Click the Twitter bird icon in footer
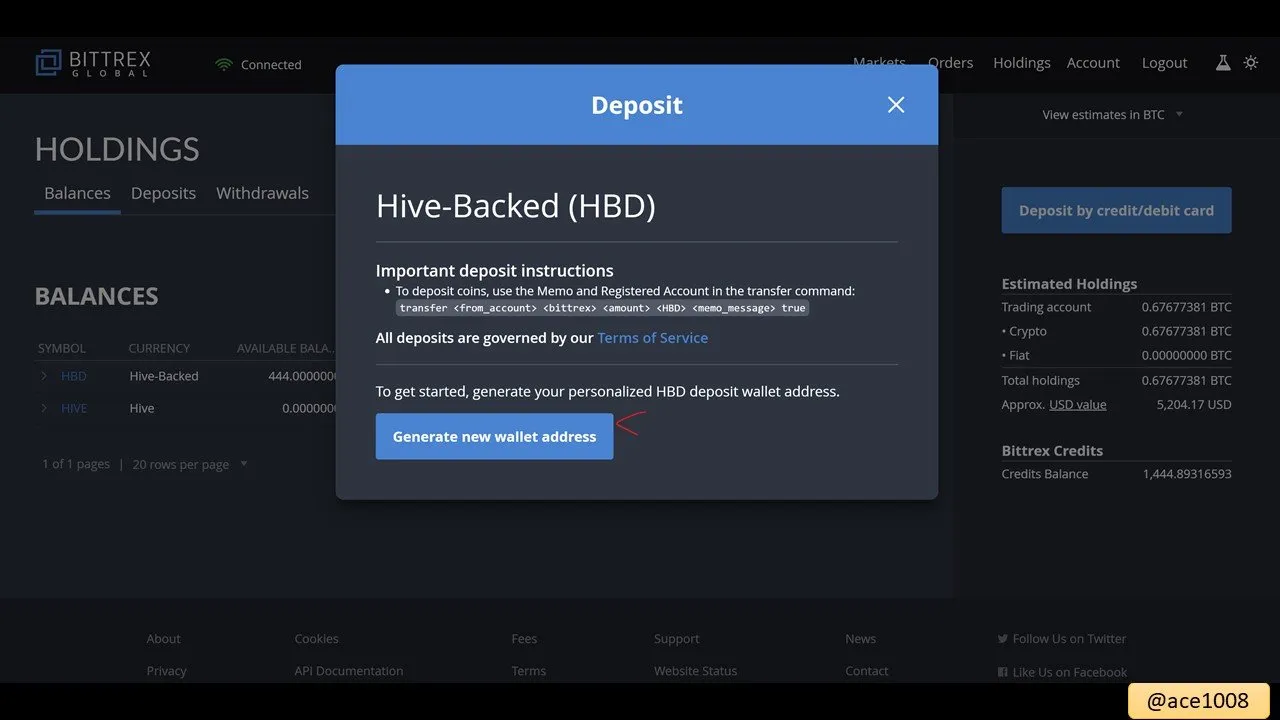This screenshot has height=720, width=1280. 1003,639
